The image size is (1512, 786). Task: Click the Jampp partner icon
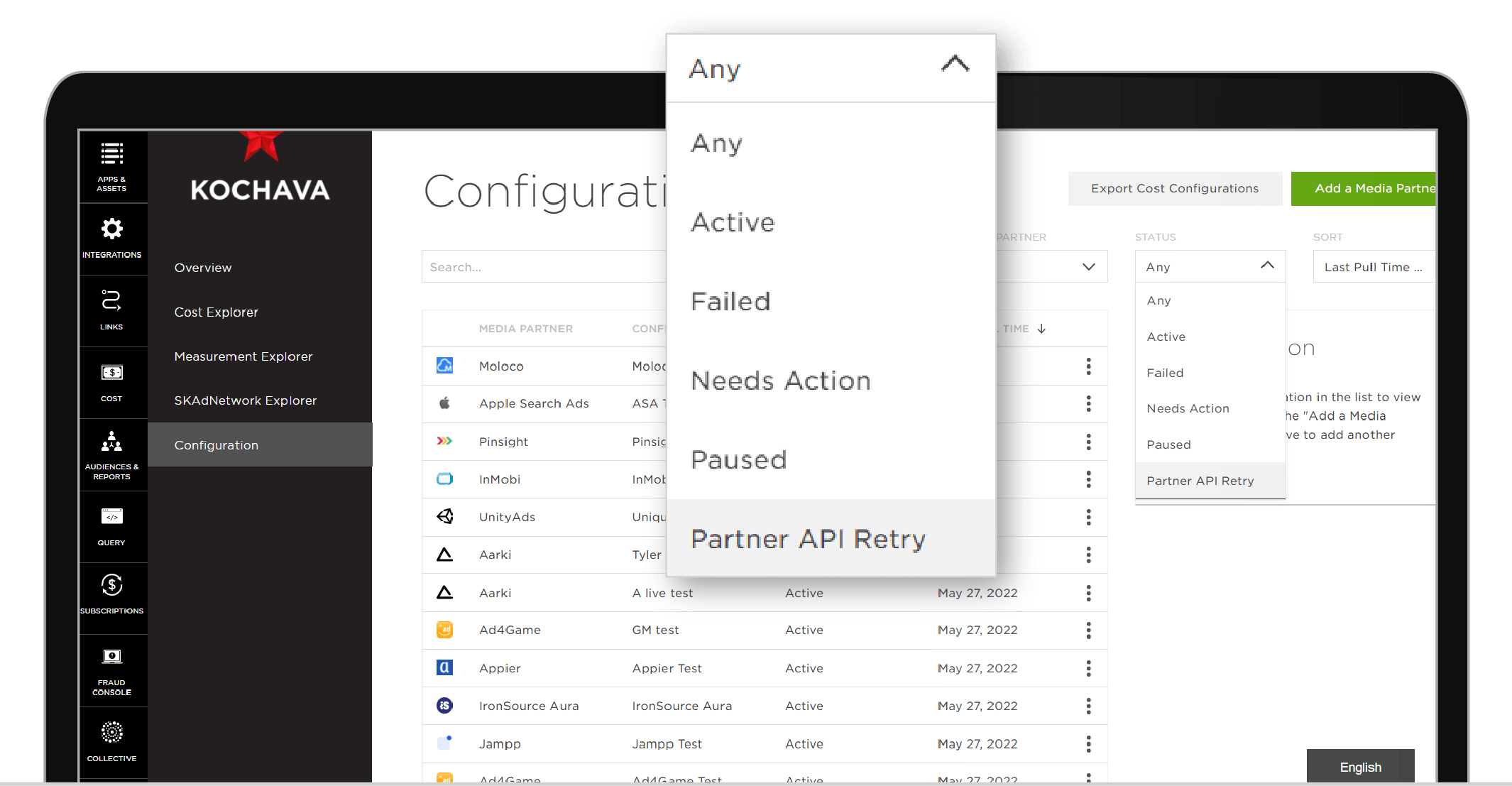coord(444,743)
